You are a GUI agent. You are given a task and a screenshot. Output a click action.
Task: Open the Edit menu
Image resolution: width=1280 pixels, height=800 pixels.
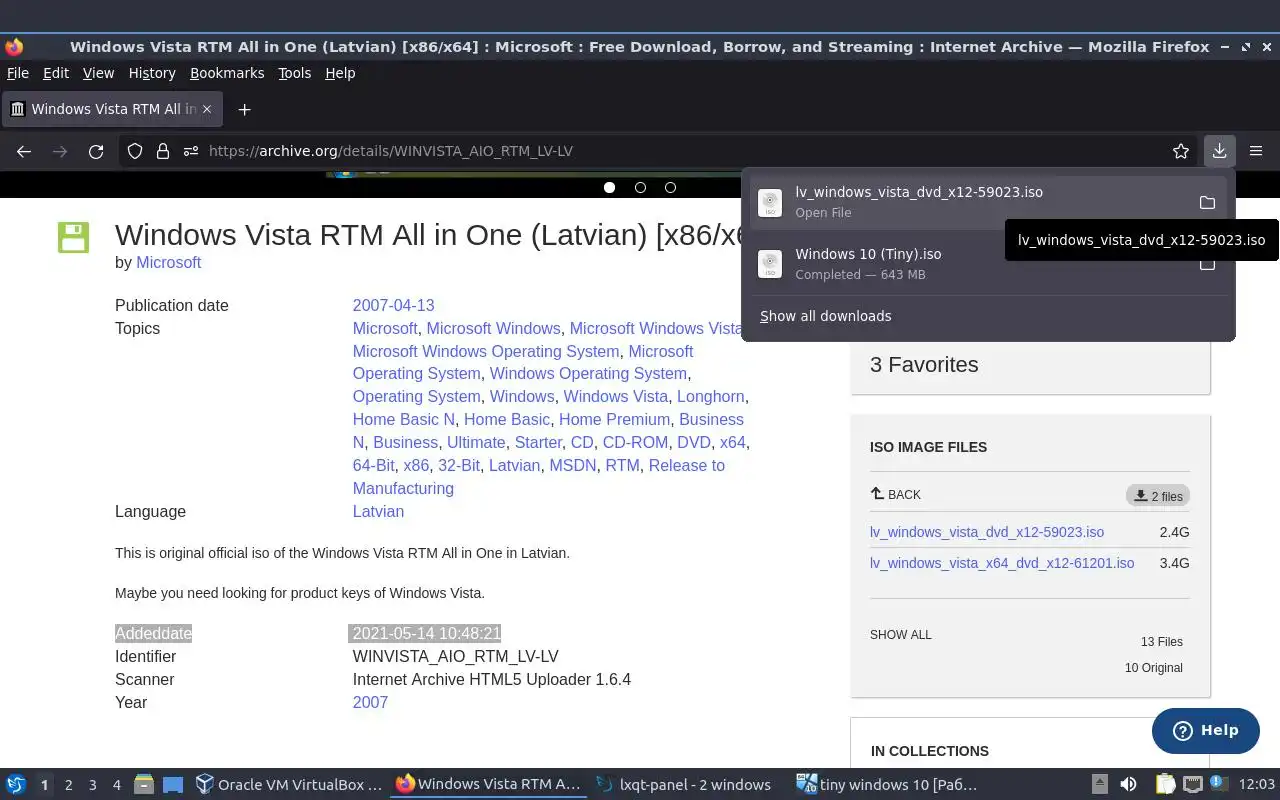[56, 73]
